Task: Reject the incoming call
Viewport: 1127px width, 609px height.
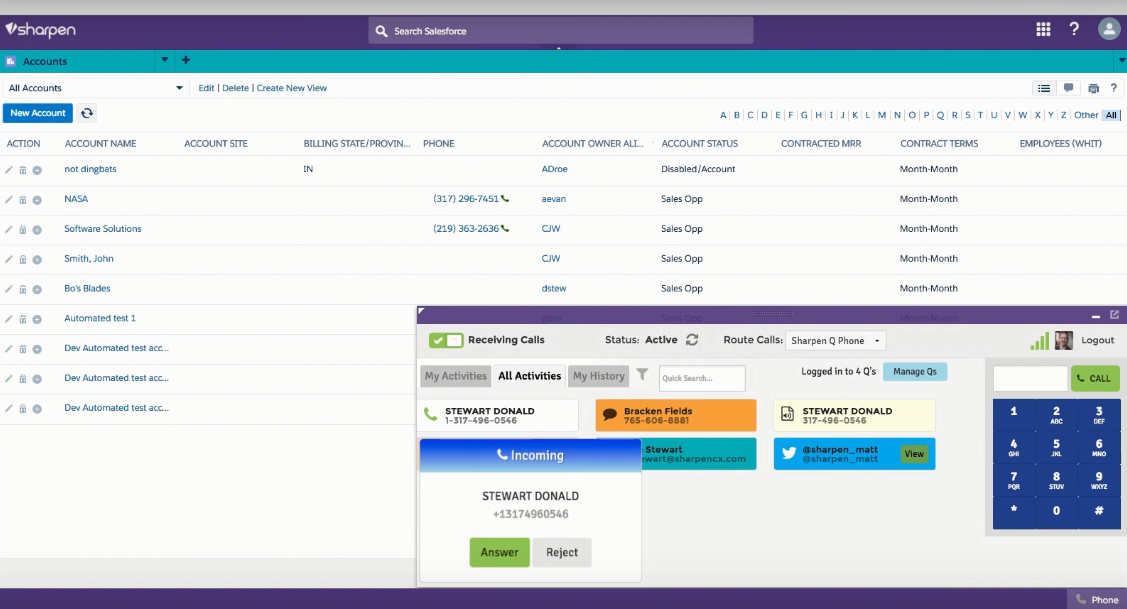Action: (561, 552)
